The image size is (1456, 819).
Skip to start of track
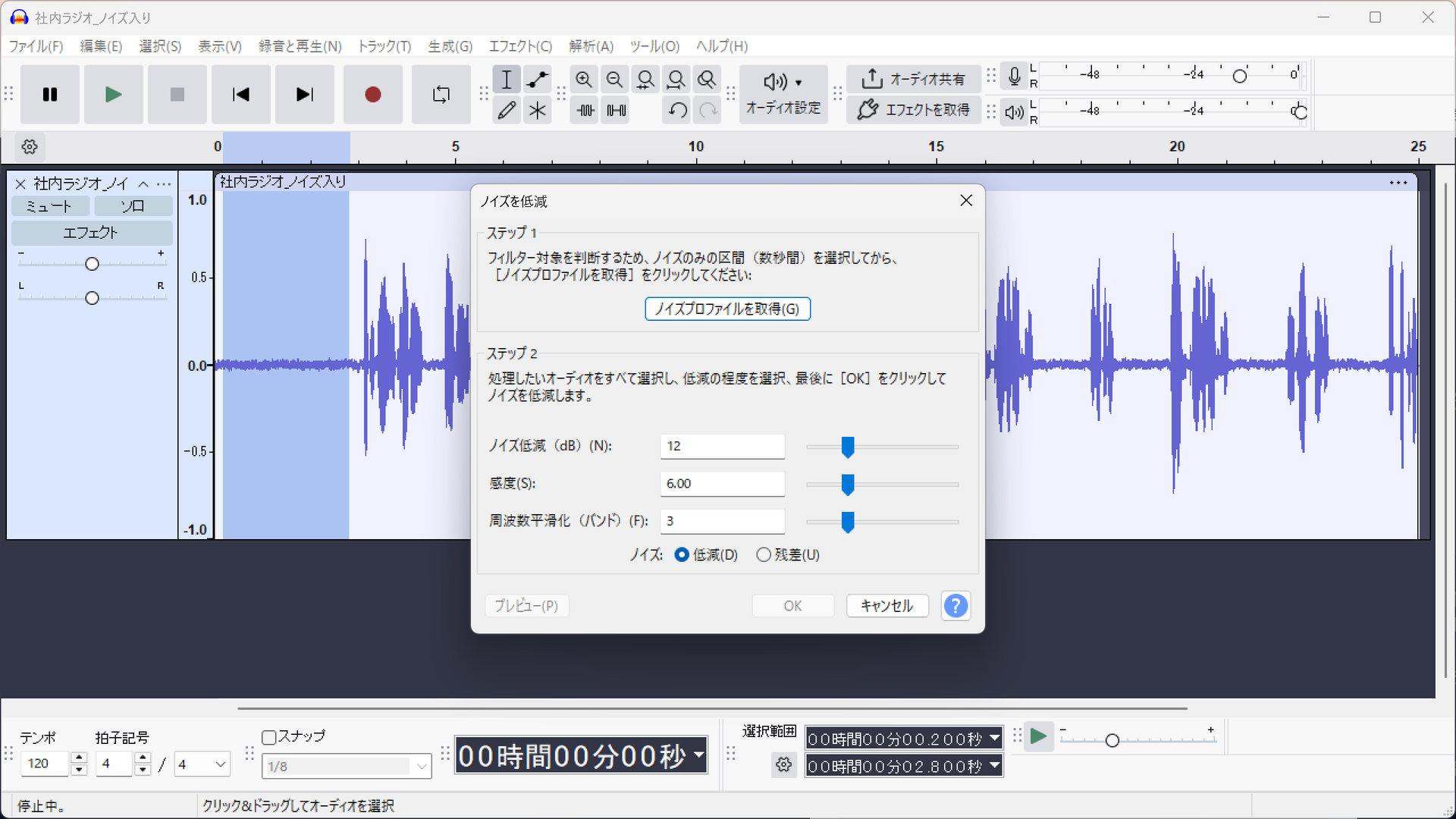click(241, 95)
